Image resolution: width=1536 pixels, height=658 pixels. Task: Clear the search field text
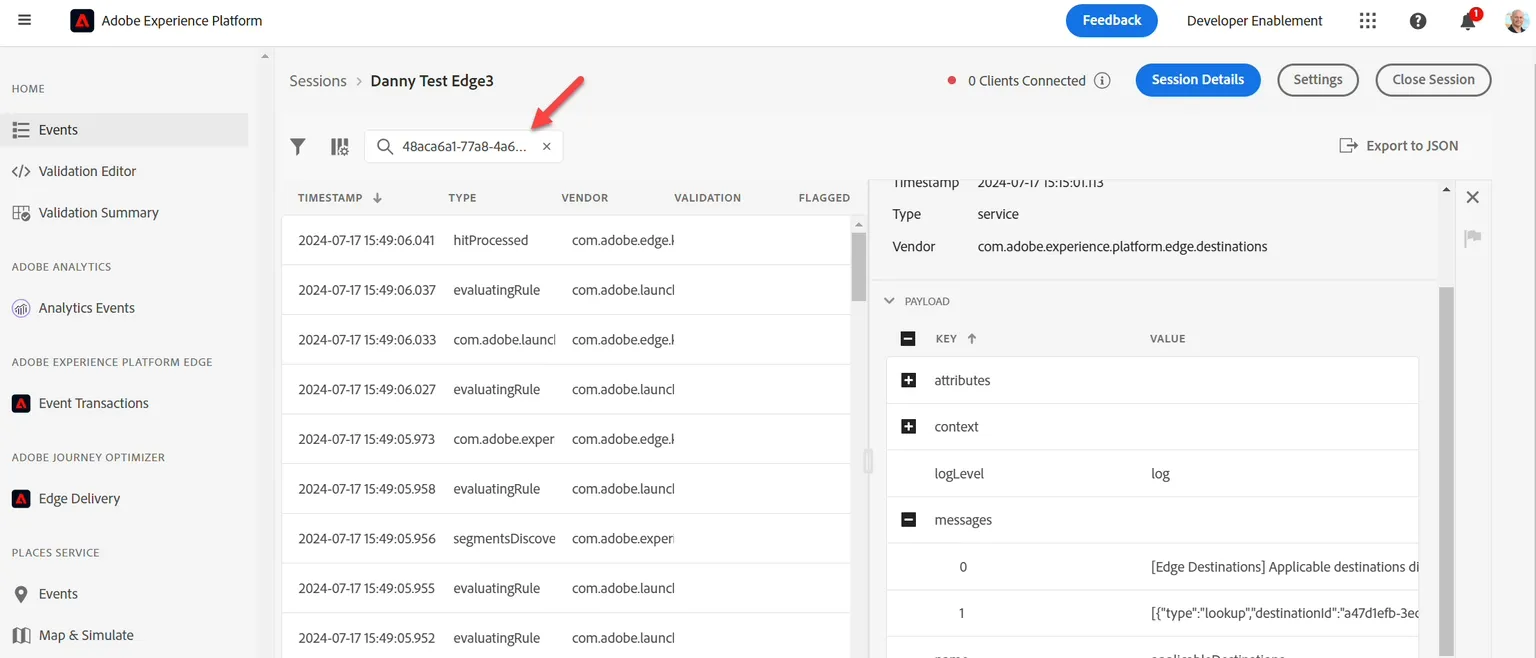(547, 146)
